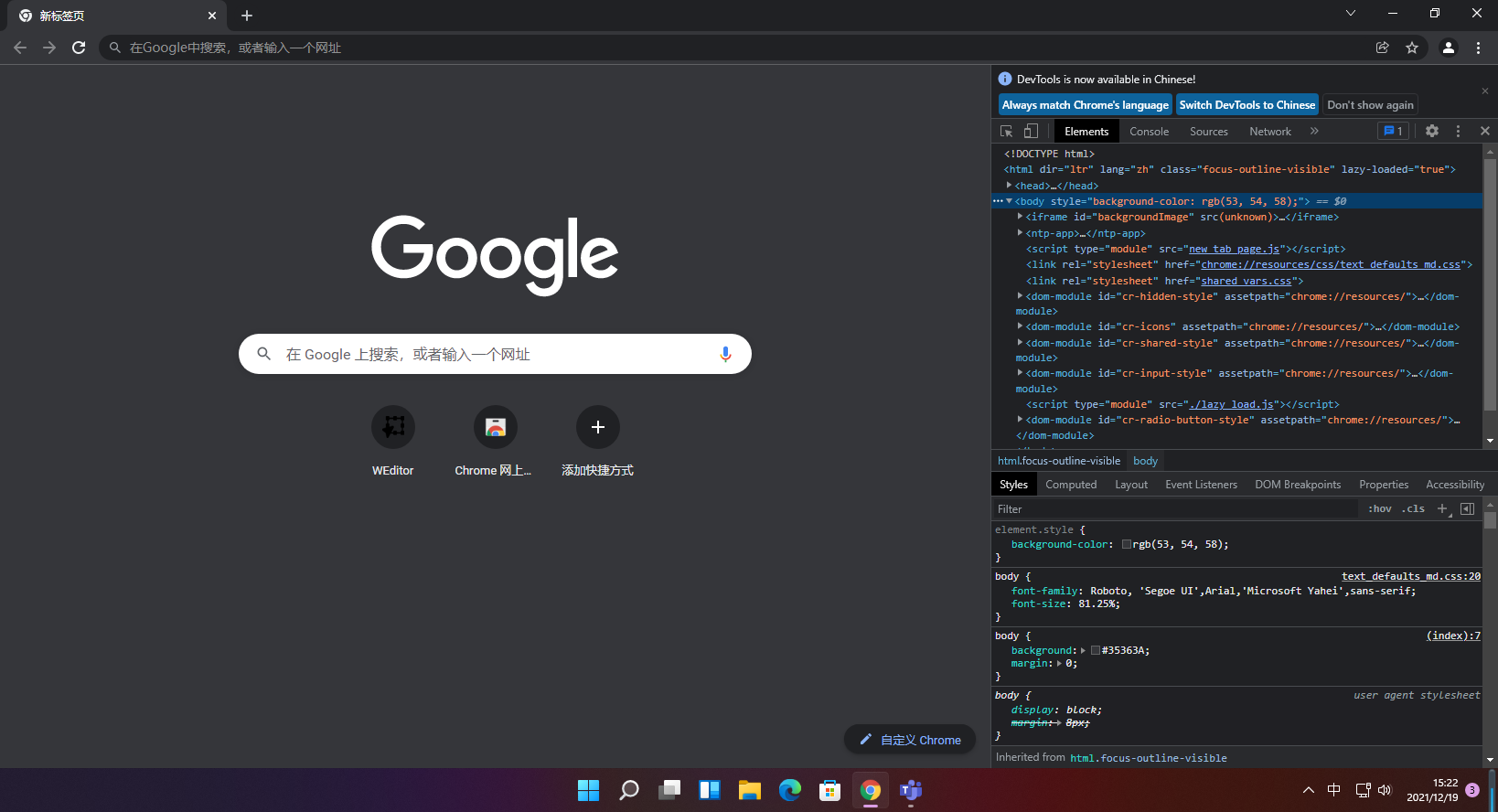
Task: Show more DevTools tabs chevron
Action: [x=1314, y=131]
